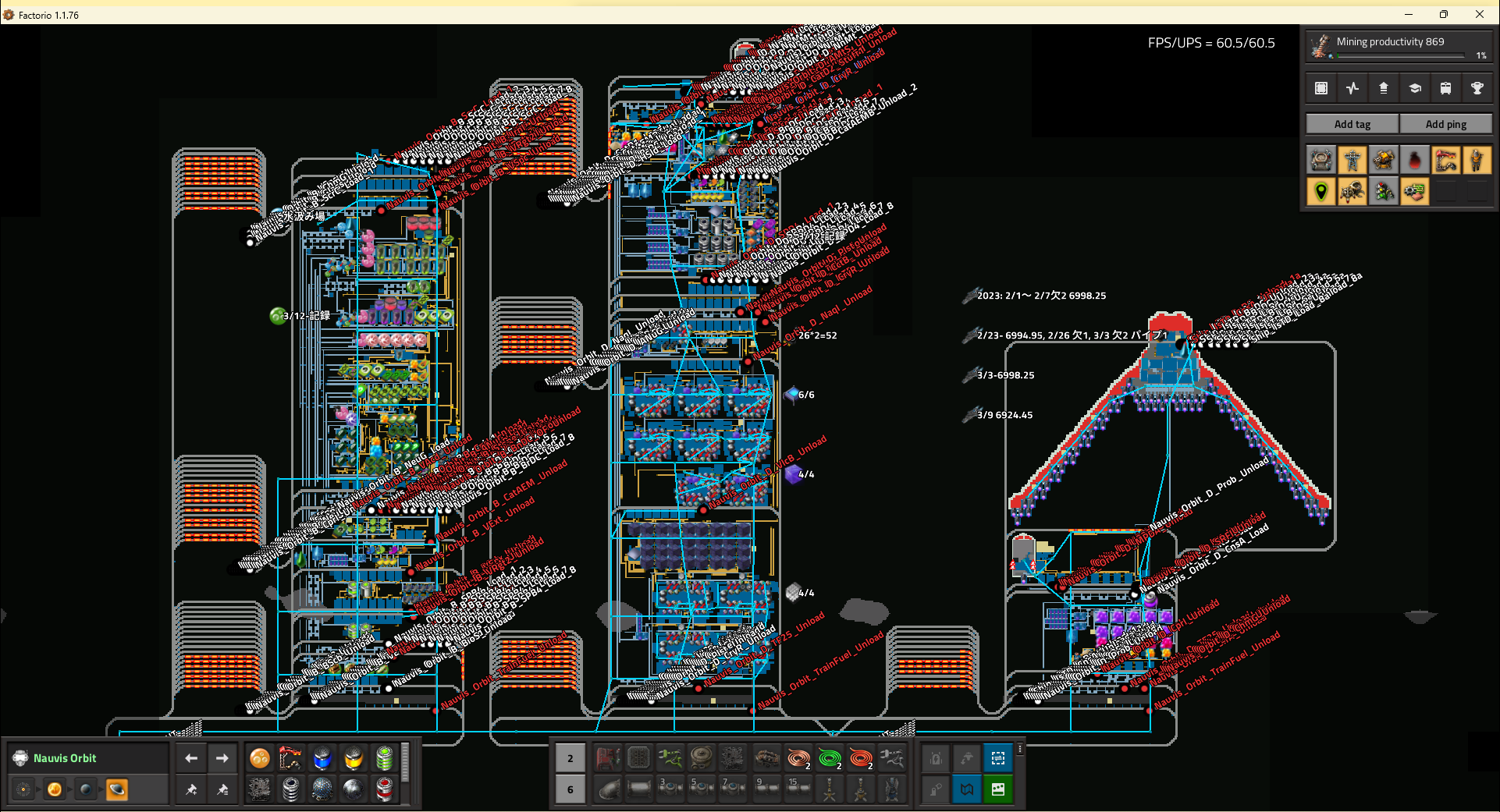Toggle pollution map overlay
Screen dimensions: 1500x812
click(1414, 160)
